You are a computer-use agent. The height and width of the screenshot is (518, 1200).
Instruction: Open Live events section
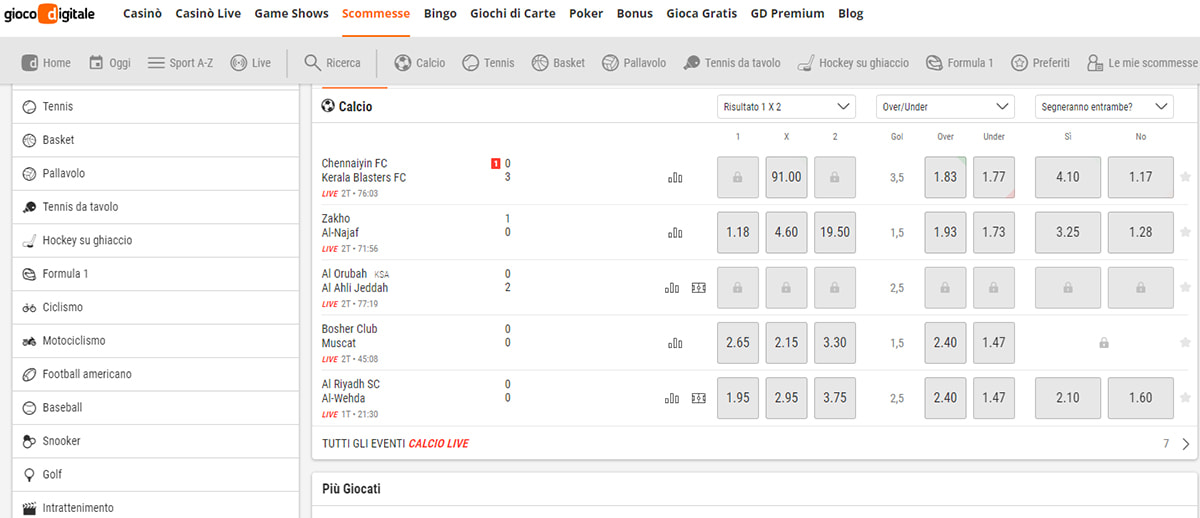250,63
